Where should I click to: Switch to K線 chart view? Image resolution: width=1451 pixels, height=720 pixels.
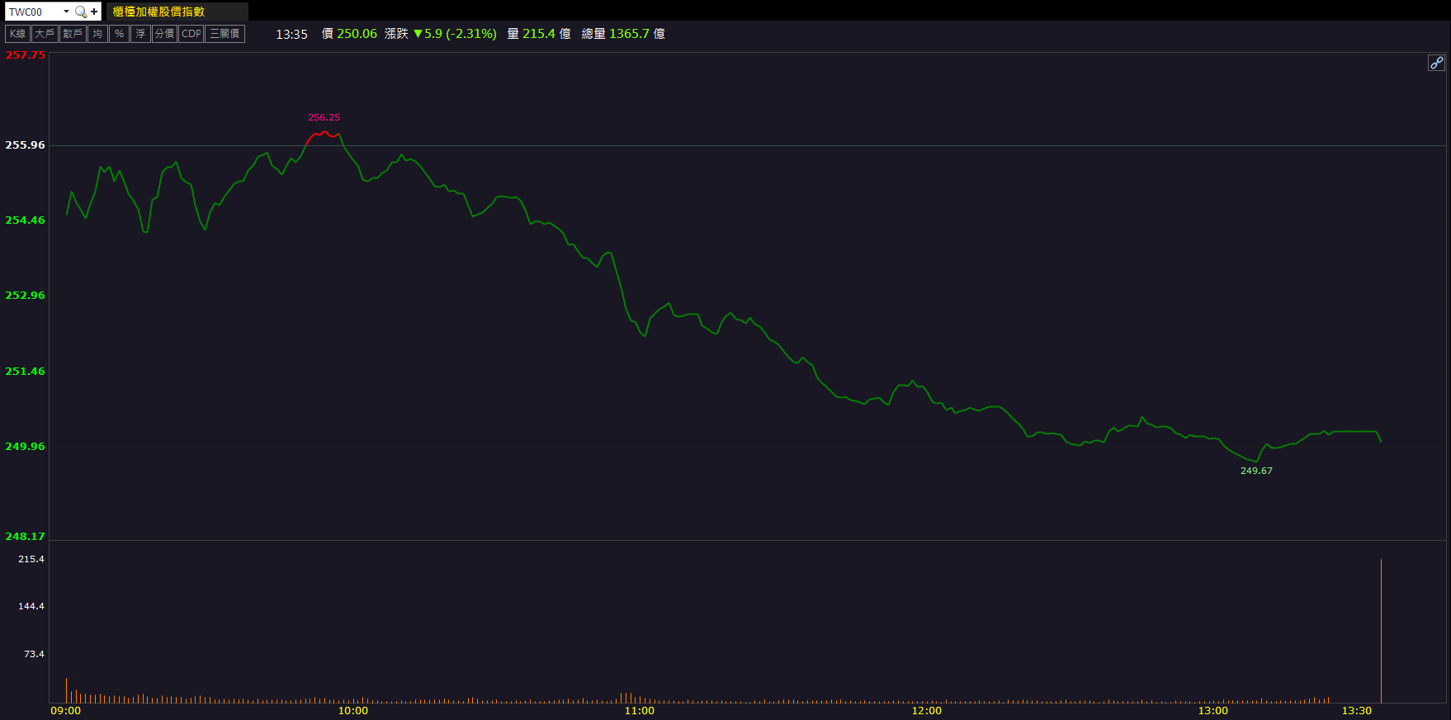click(x=17, y=34)
